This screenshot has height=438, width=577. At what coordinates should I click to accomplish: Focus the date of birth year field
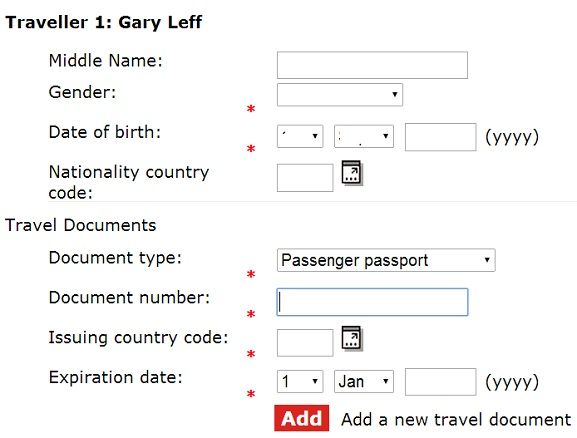440,137
